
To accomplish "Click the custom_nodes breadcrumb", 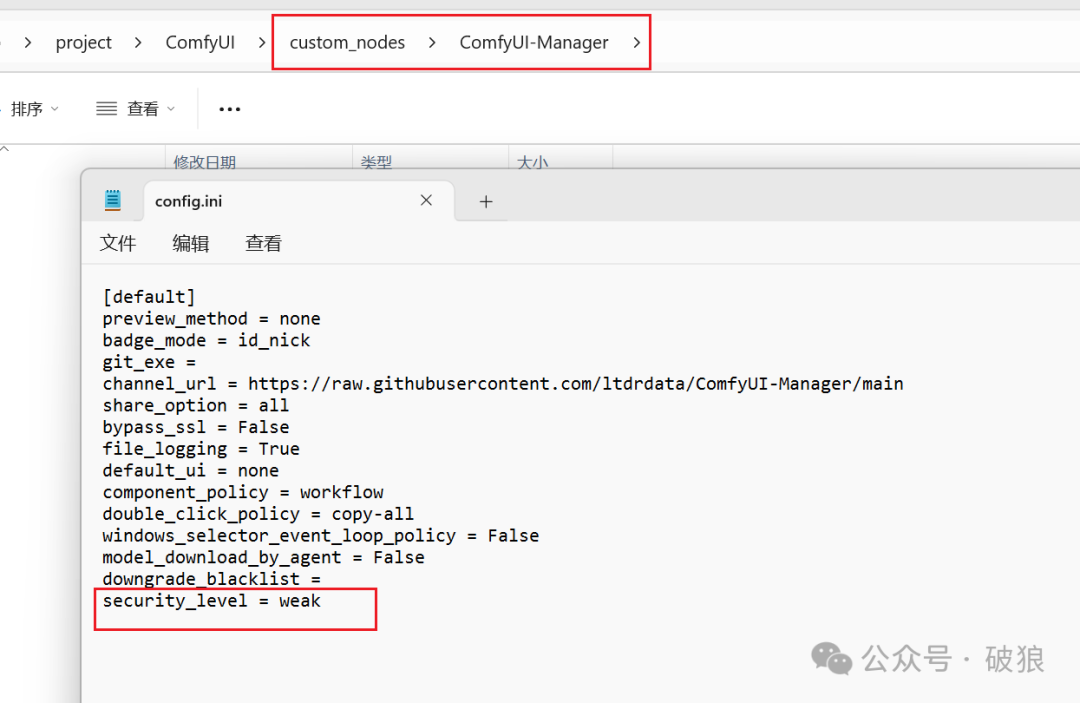I will (347, 43).
